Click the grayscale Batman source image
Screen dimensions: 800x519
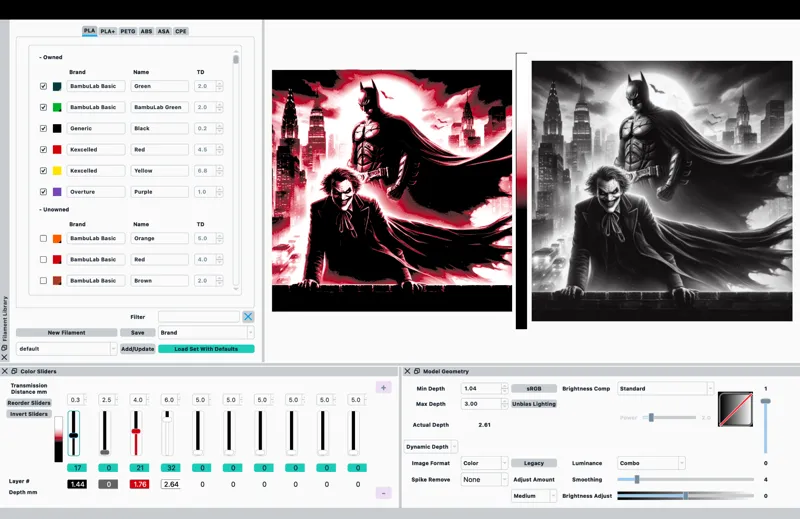click(x=662, y=191)
